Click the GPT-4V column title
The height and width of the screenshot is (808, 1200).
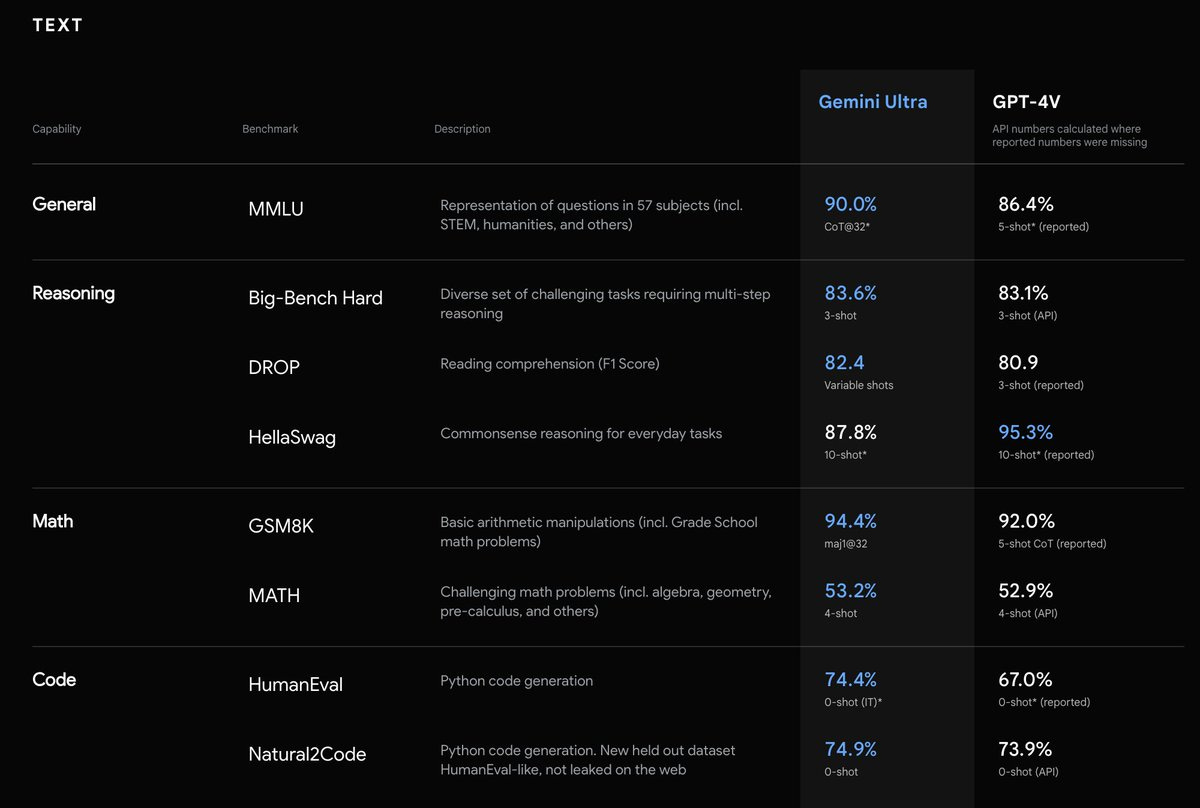1027,102
